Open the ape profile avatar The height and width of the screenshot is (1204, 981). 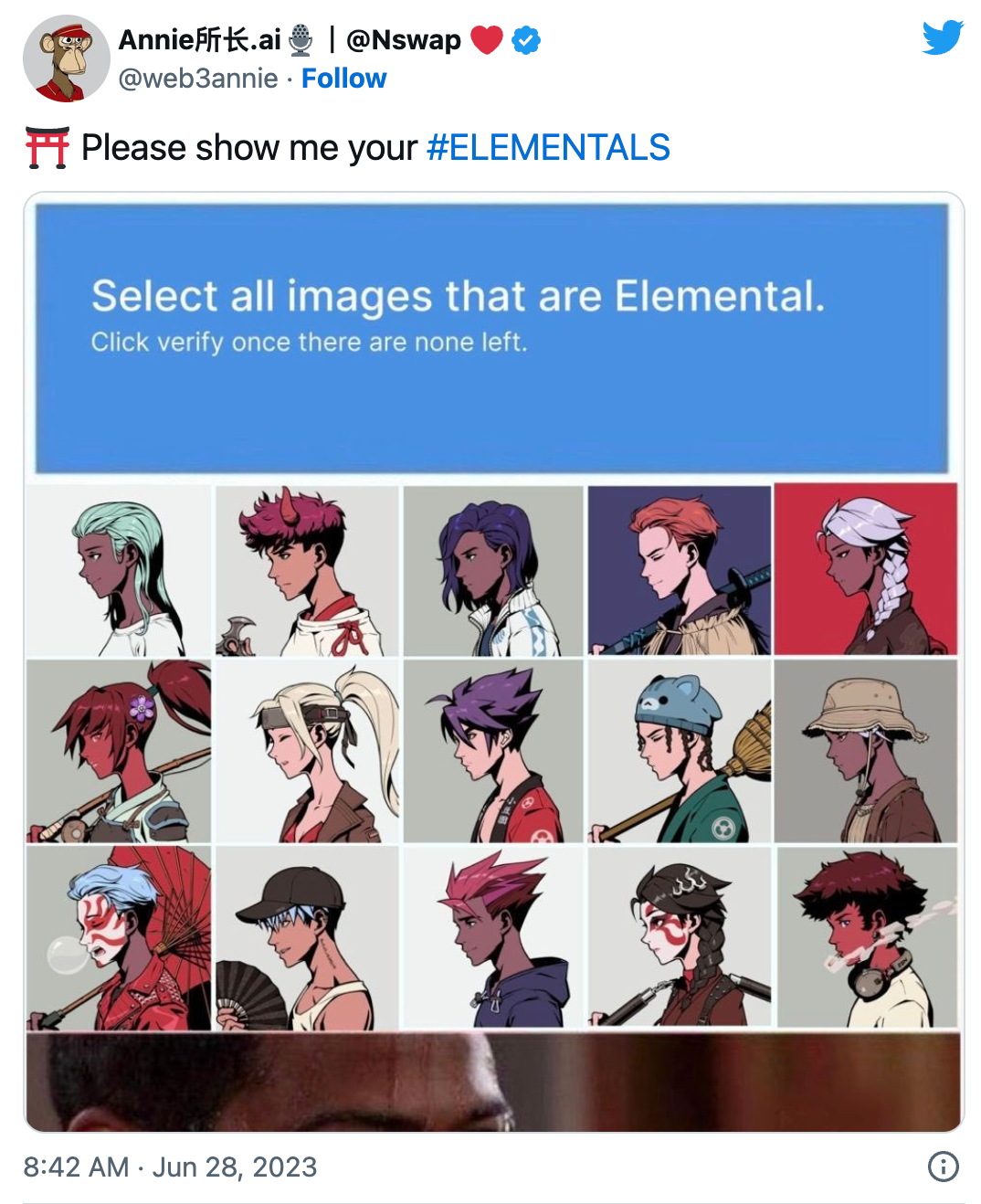[67, 58]
